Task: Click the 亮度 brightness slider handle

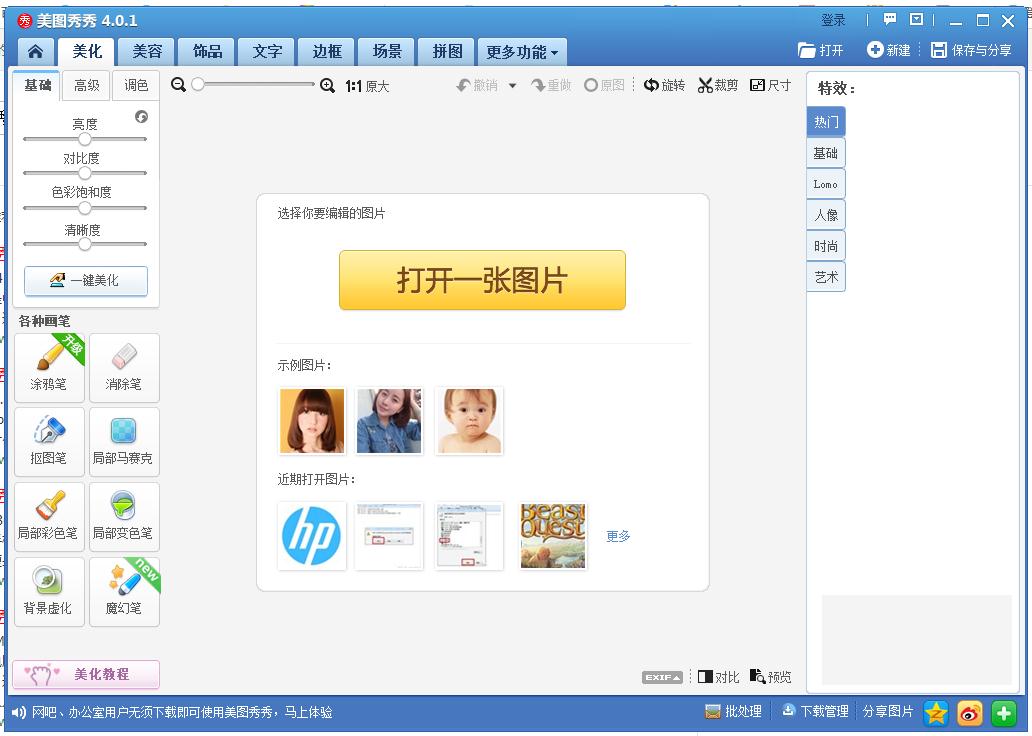Action: 85,139
